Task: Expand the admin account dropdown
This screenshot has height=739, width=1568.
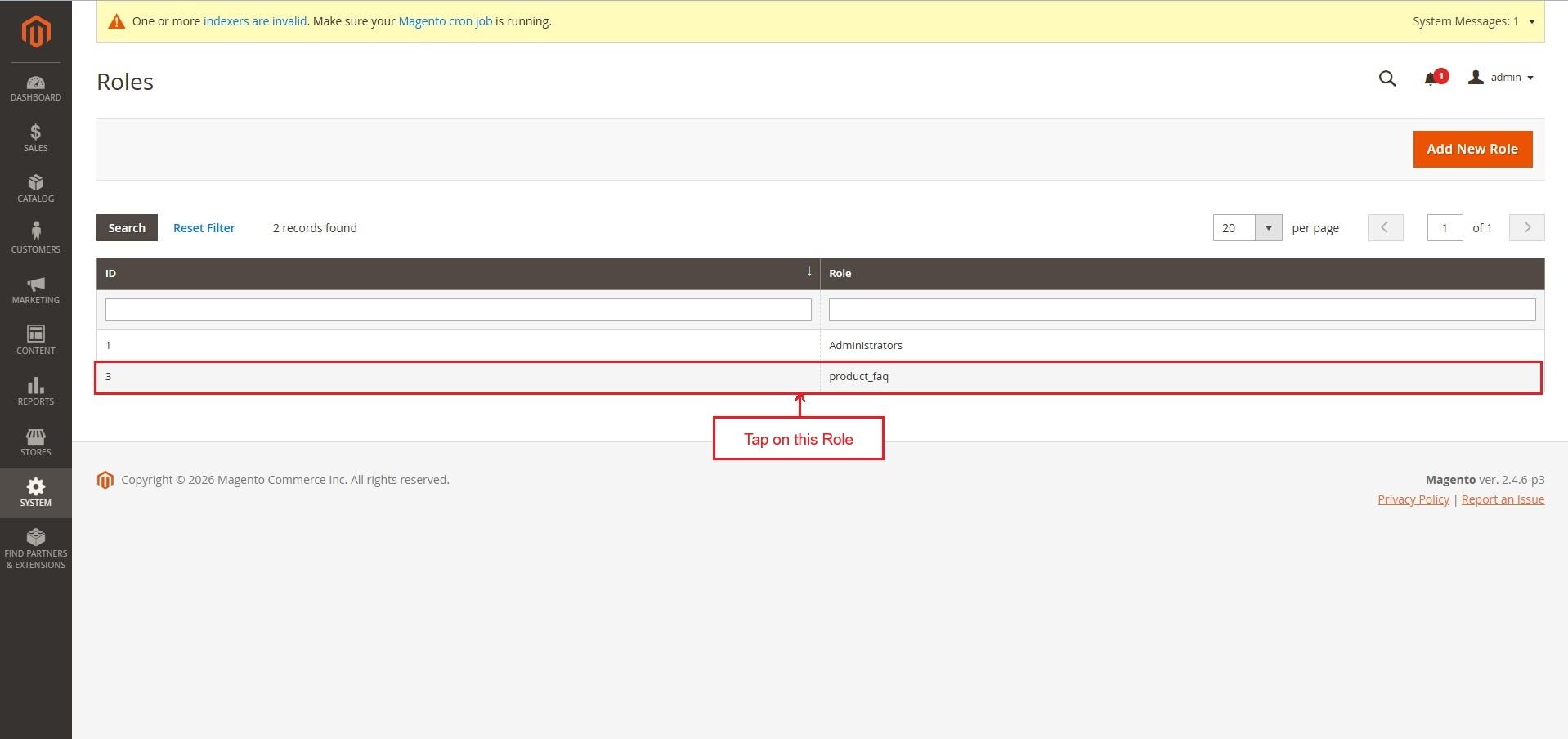Action: 1501,78
